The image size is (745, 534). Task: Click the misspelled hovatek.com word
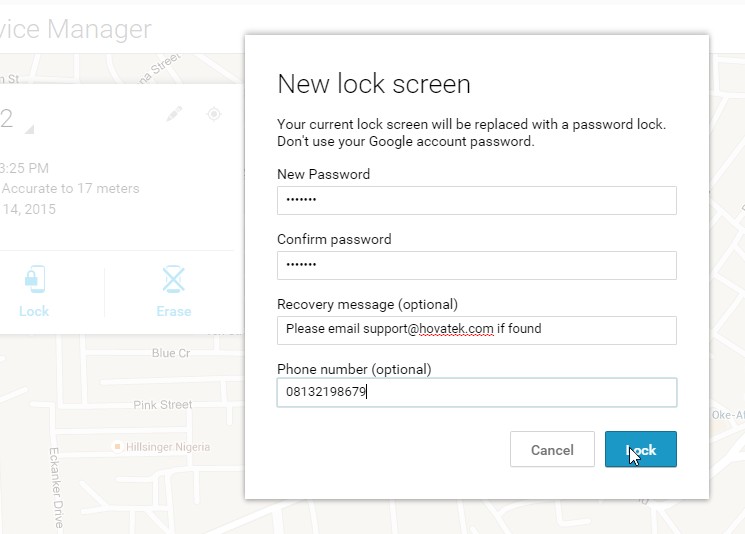456,329
